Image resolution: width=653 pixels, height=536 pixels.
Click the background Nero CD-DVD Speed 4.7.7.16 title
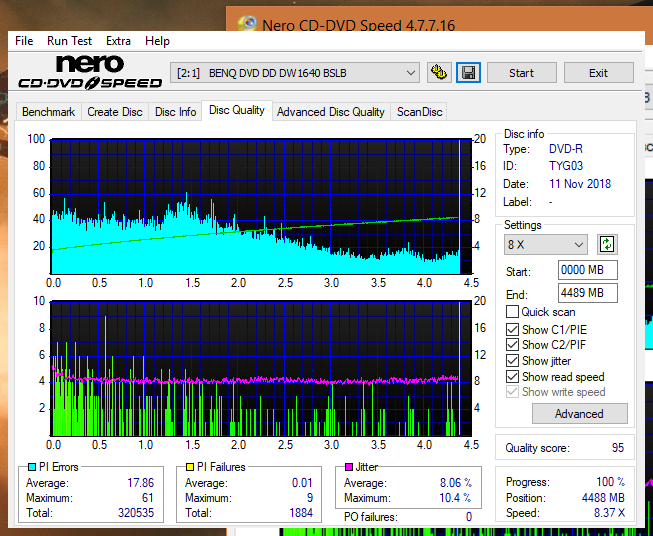359,25
